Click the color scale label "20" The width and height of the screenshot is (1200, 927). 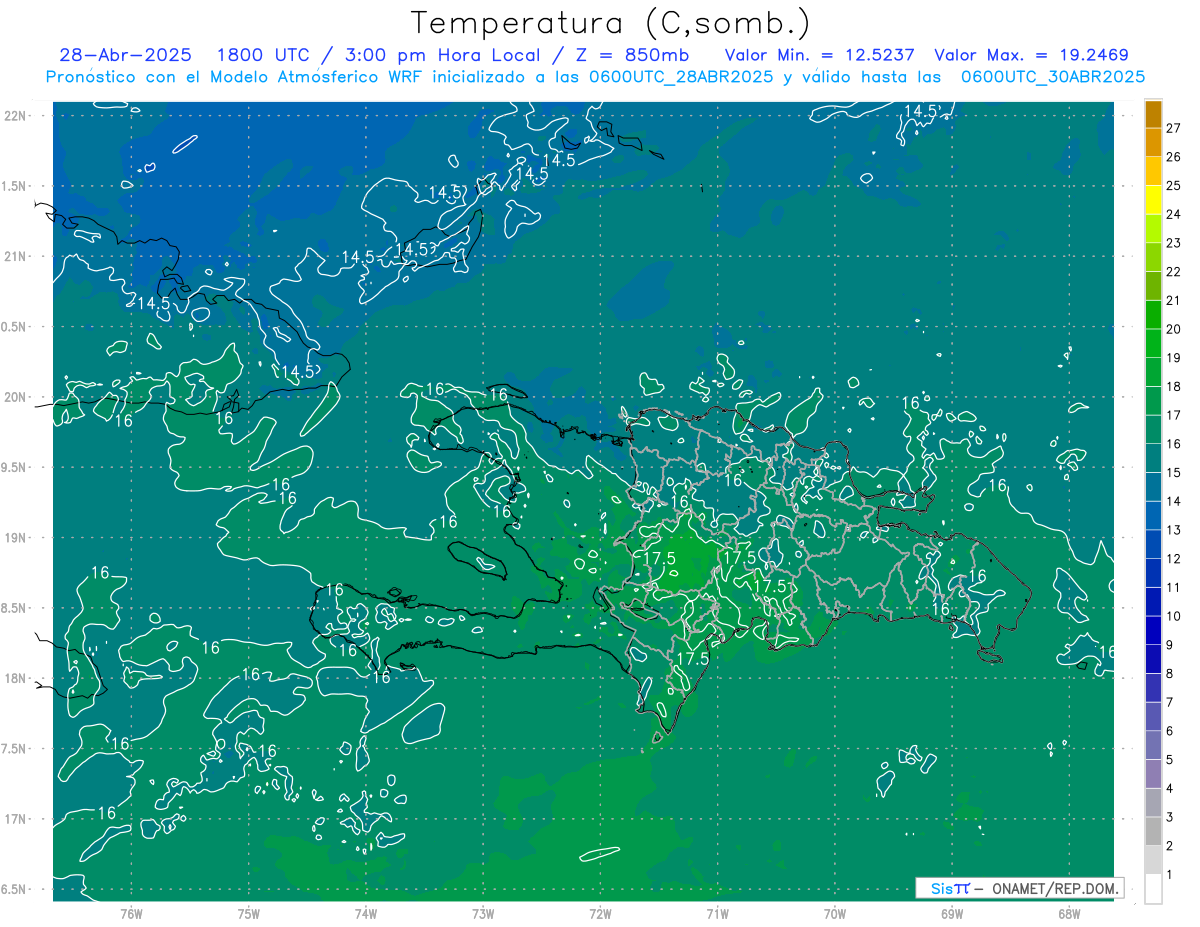[x=1174, y=329]
